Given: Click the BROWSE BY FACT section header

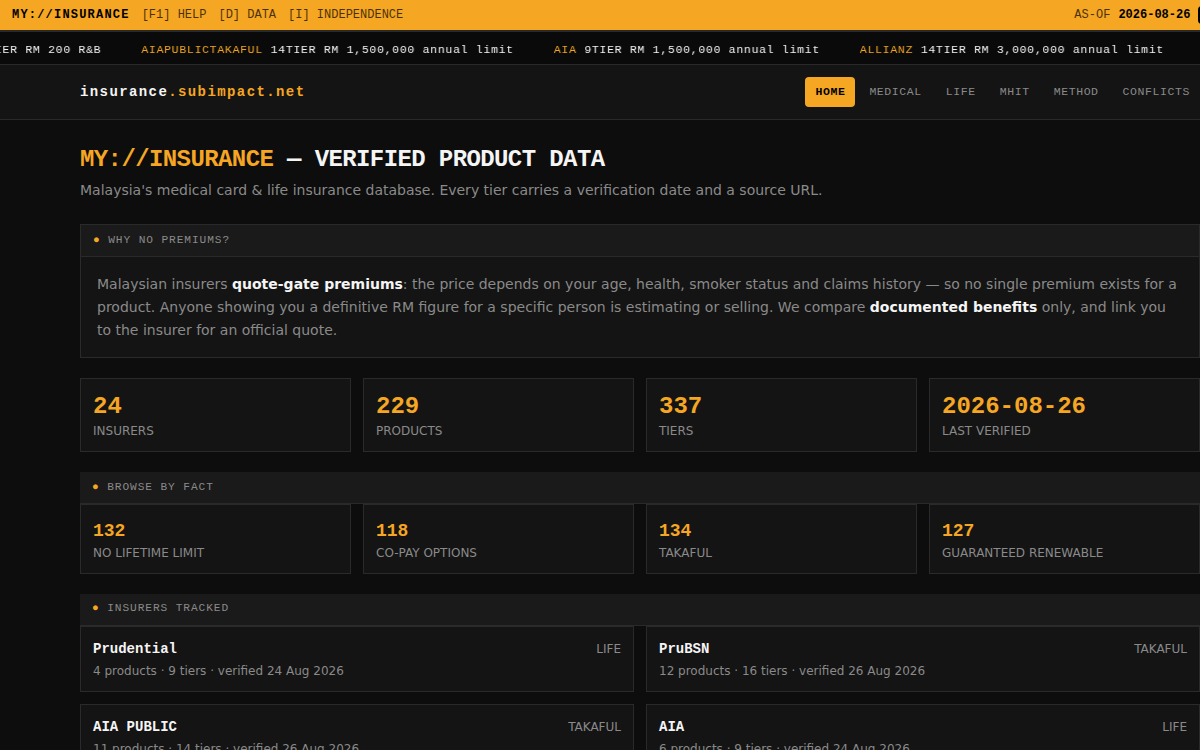Looking at the screenshot, I should (x=640, y=487).
